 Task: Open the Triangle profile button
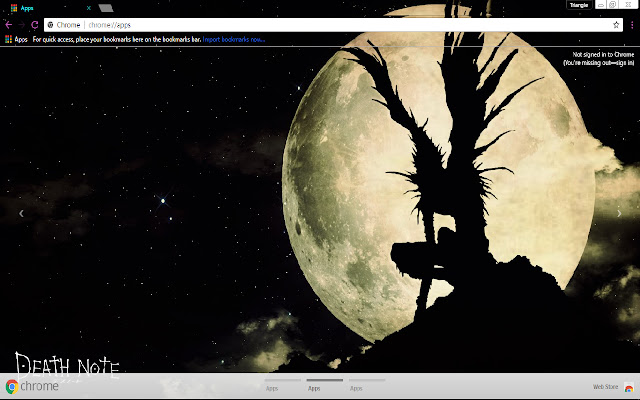pos(577,5)
